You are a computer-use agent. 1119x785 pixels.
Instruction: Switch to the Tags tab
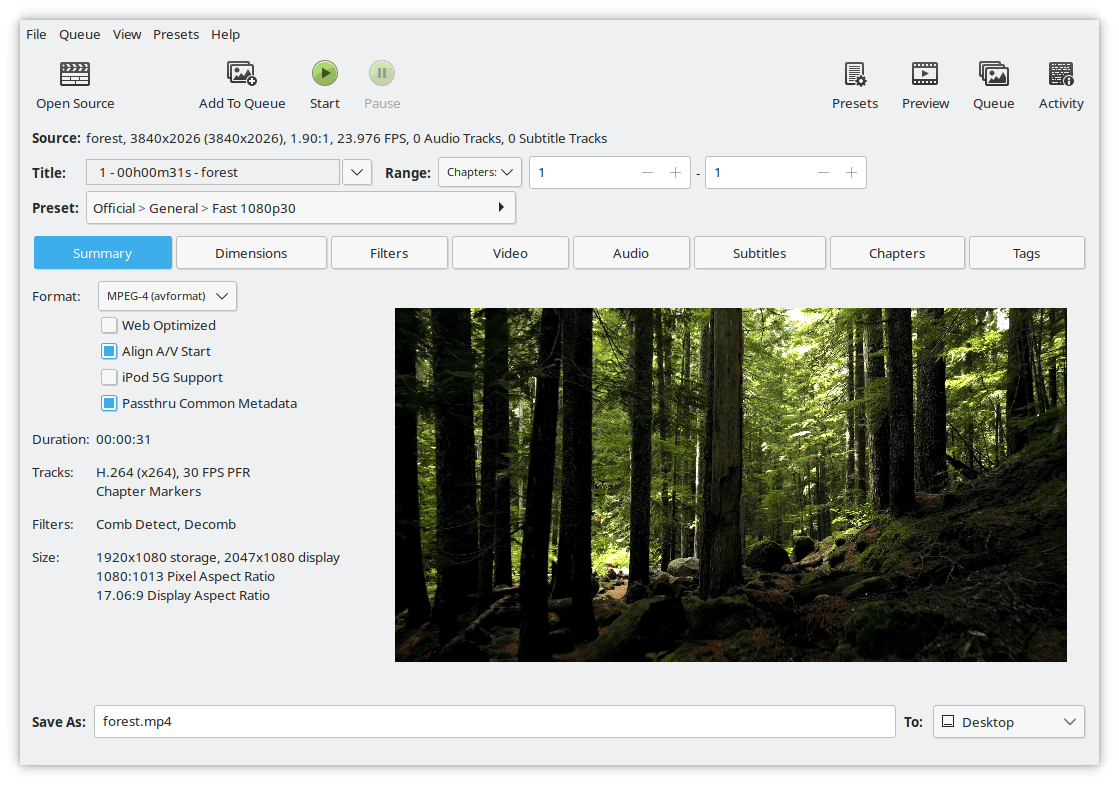point(1026,253)
